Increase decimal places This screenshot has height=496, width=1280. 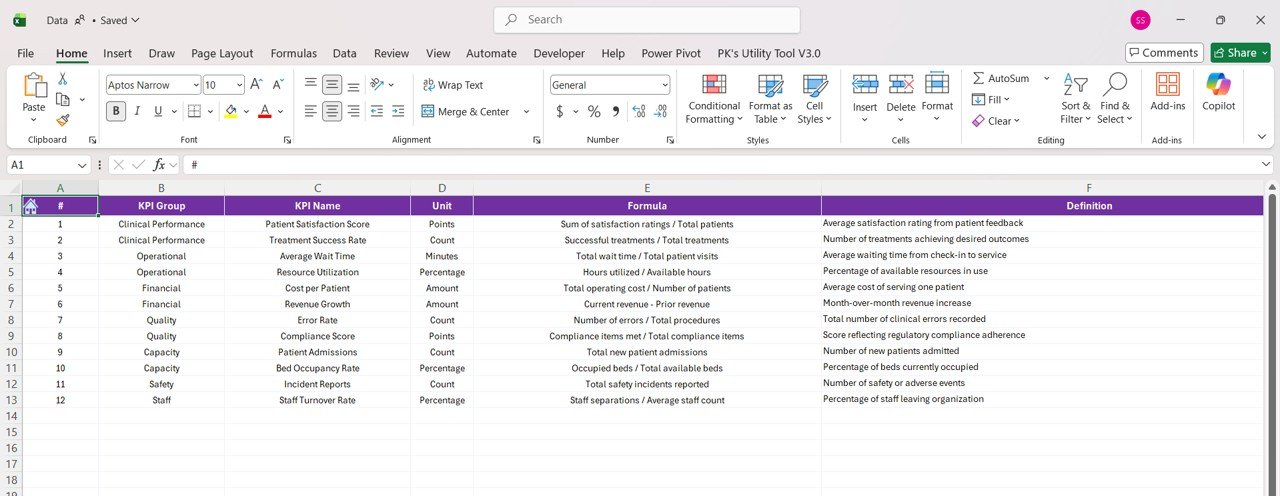[640, 112]
